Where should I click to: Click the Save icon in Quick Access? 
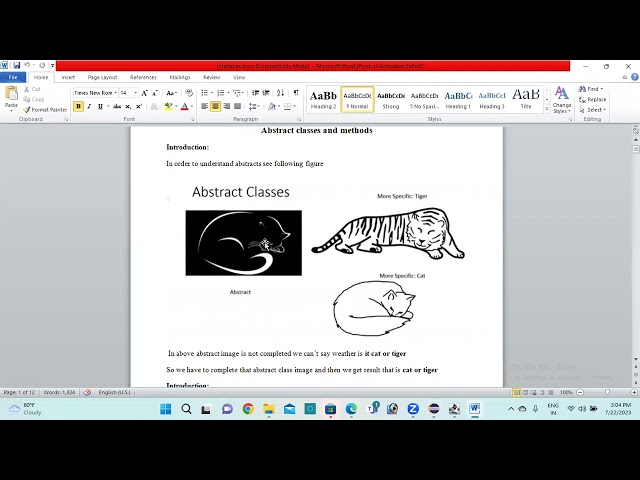16,65
